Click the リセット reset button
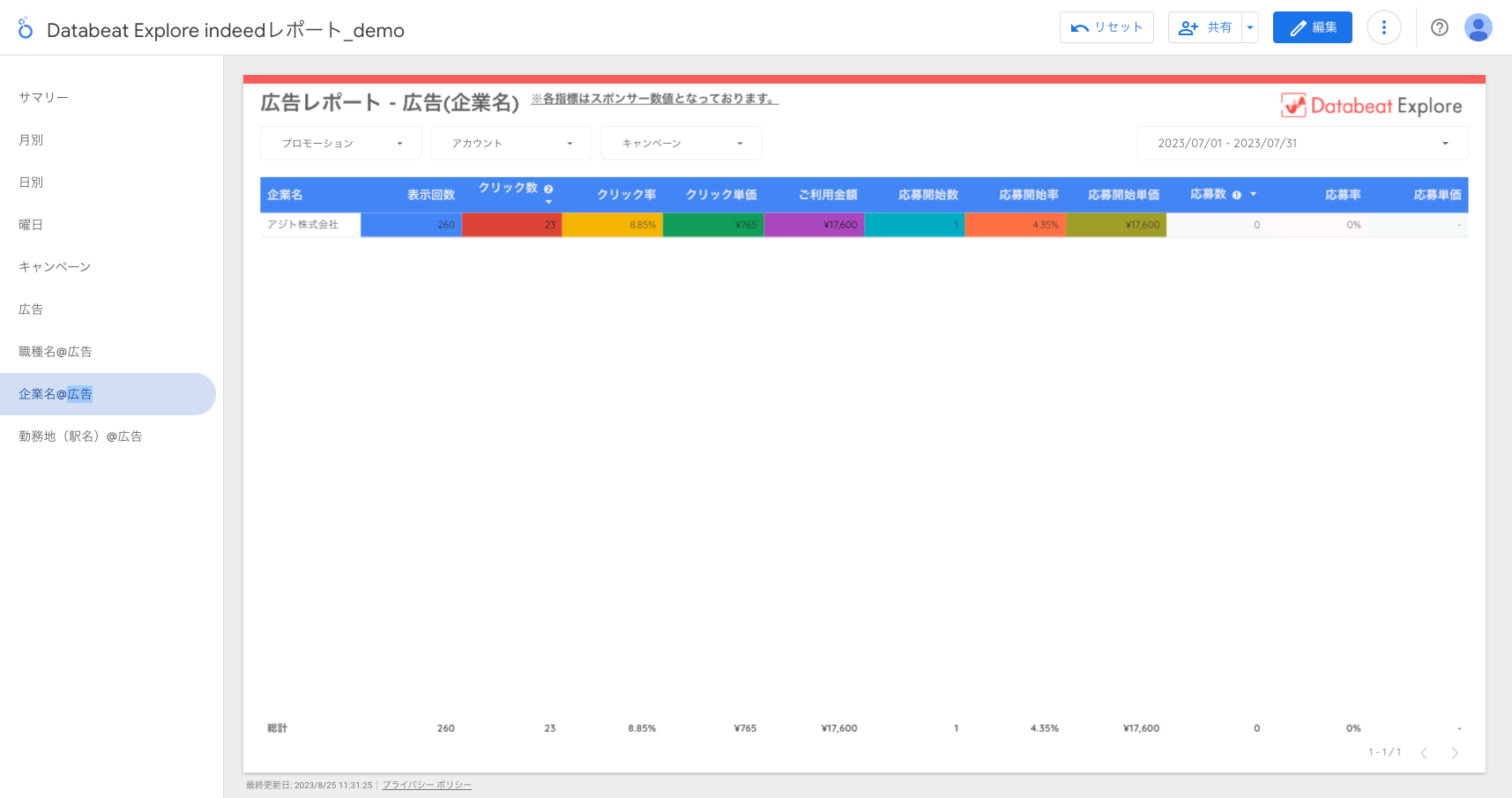Screen dimensions: 1512x798 pos(1106,27)
